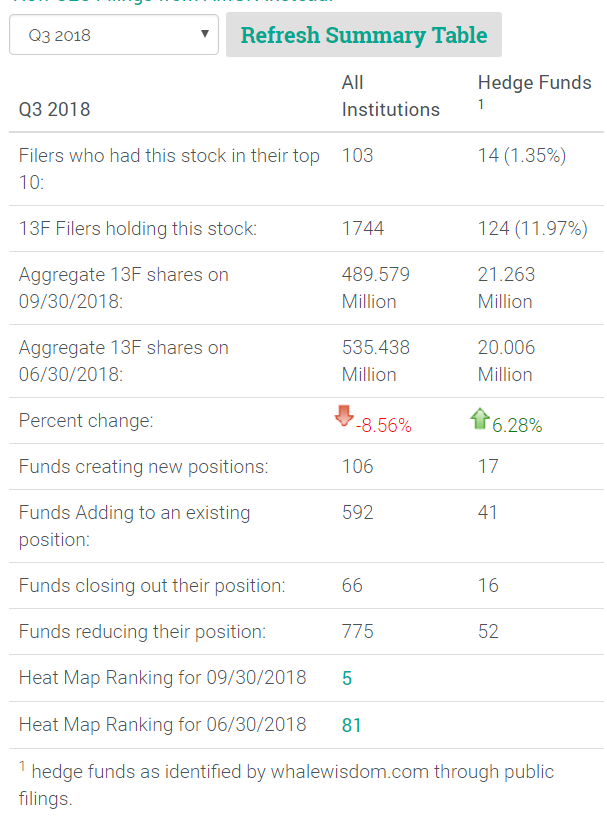Click the green up arrow icon
Viewport: 607px width, 831px height.
tap(480, 419)
